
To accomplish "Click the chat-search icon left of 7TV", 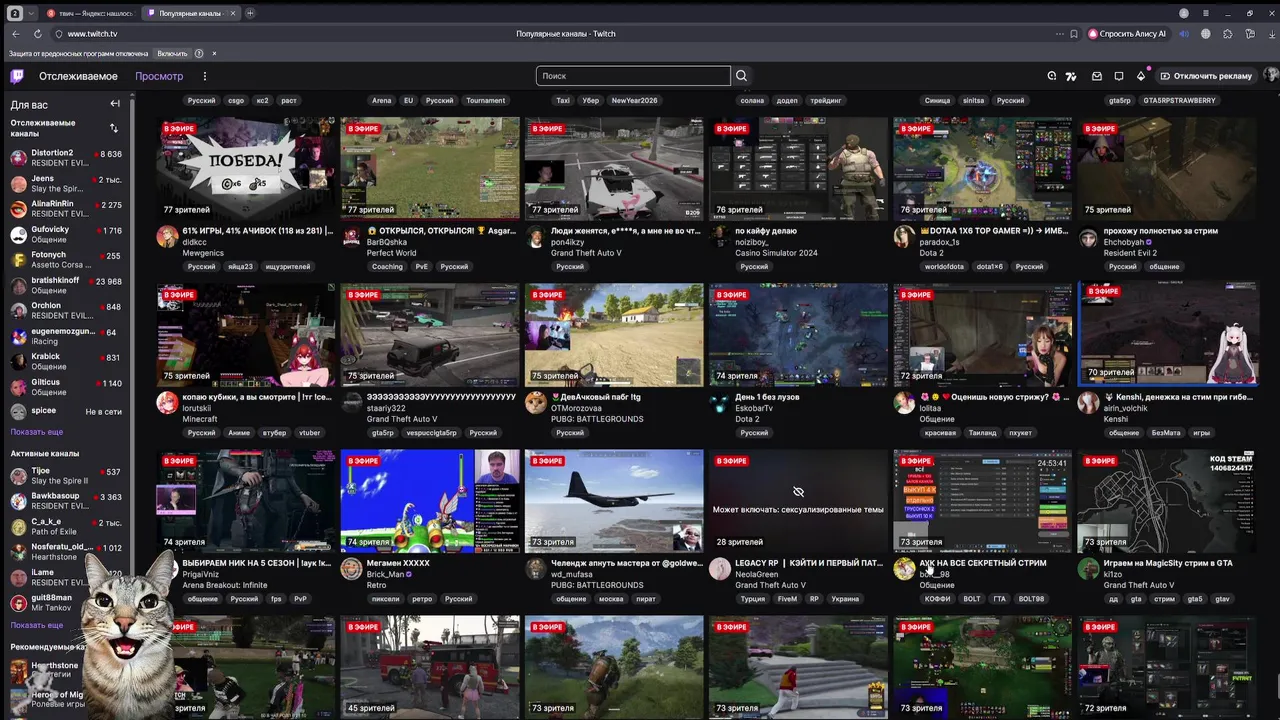I will point(1051,76).
